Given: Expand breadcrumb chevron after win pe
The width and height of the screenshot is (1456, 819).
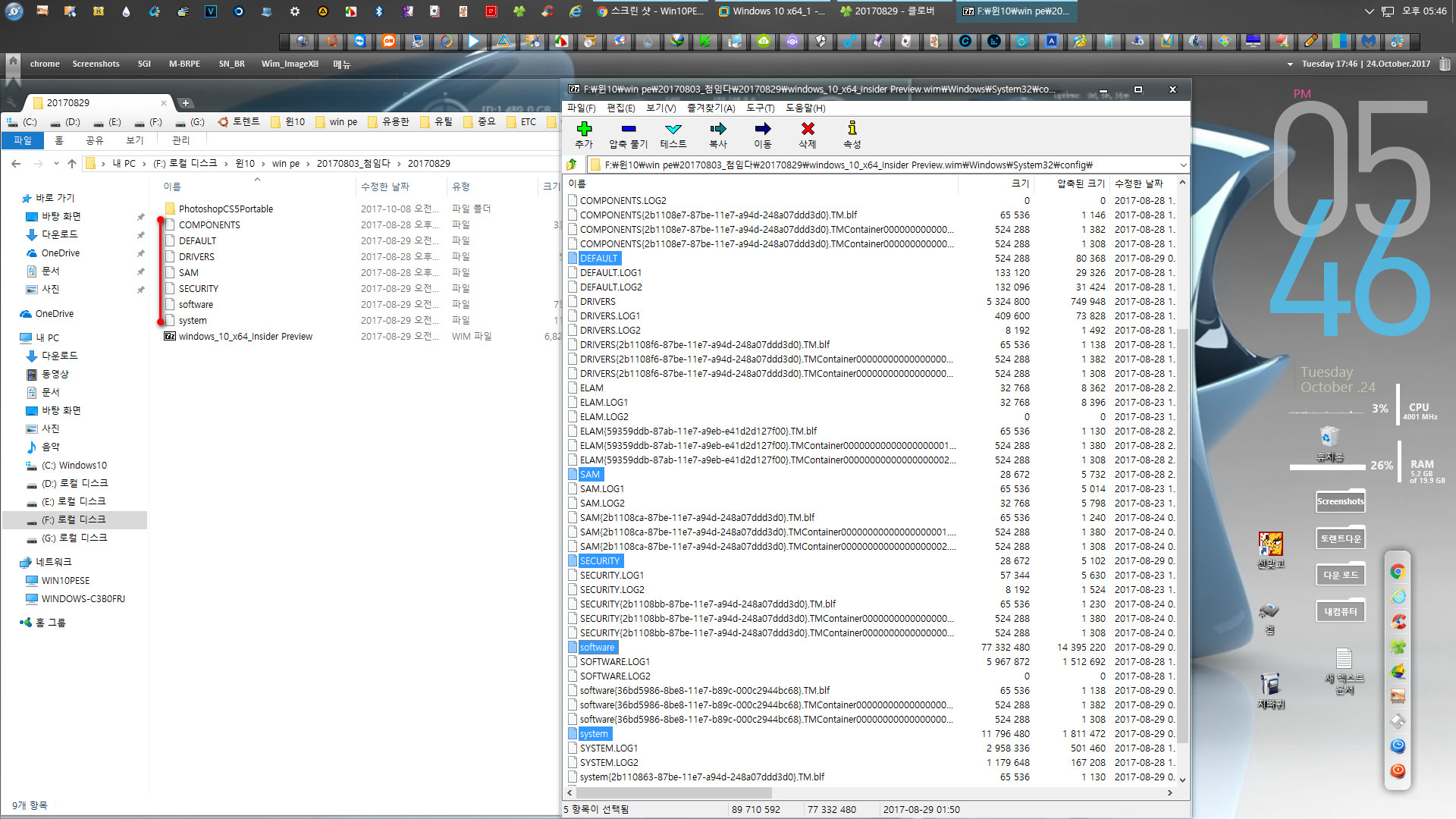Looking at the screenshot, I should pos(308,163).
